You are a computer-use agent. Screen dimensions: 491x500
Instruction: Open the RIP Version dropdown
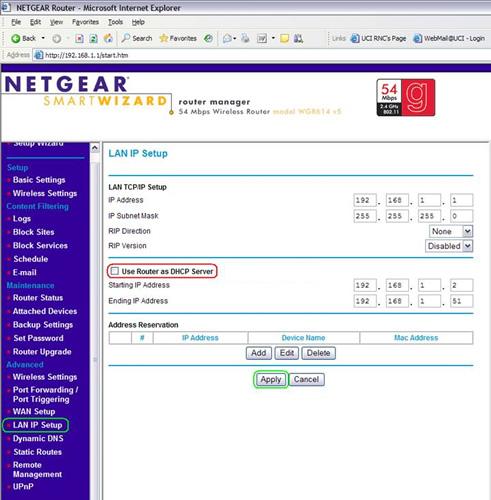449,246
